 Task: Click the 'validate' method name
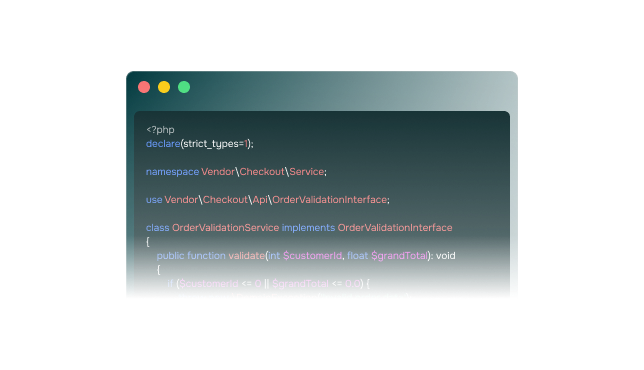[246, 255]
